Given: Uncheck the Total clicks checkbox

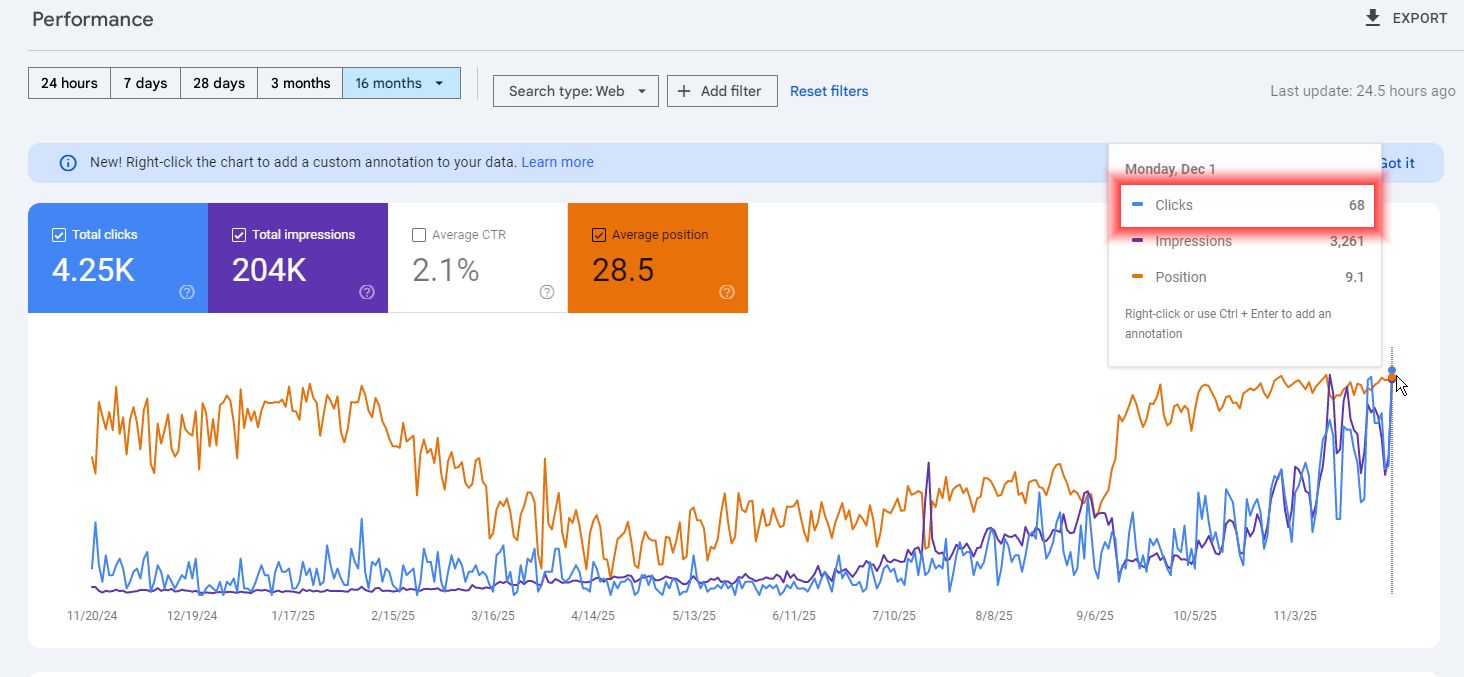Looking at the screenshot, I should [59, 235].
